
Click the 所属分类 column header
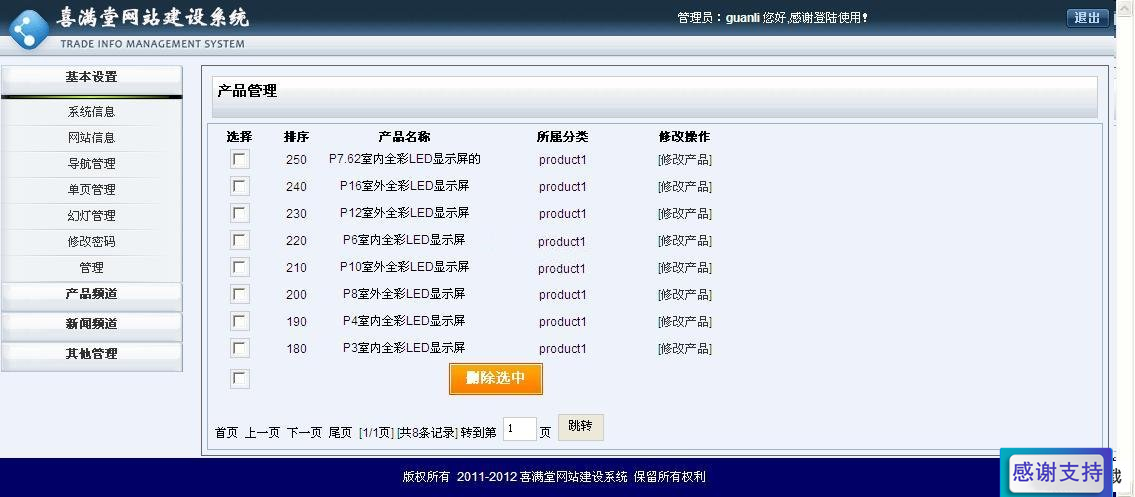point(562,137)
